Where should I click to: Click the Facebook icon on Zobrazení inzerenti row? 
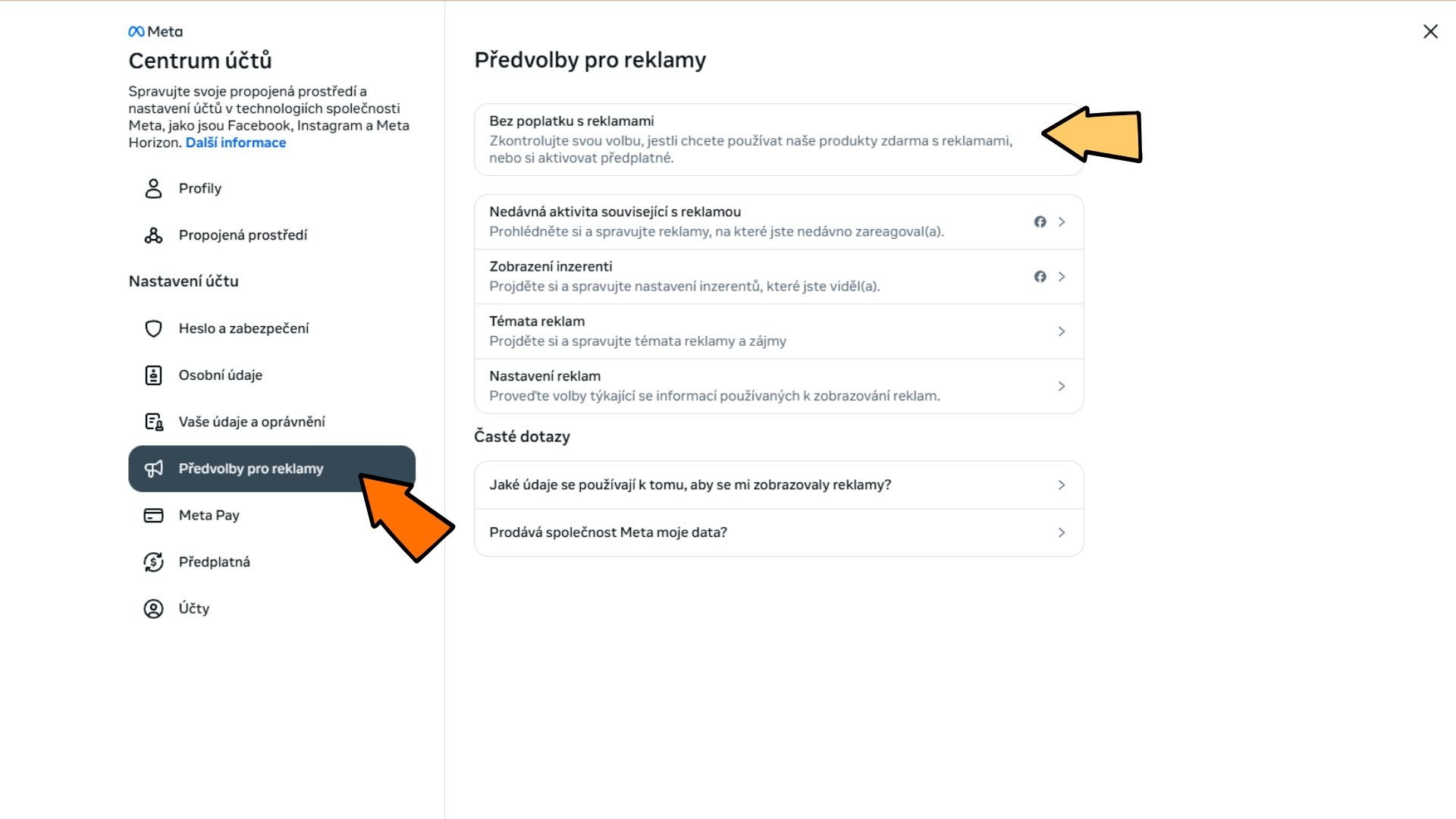(1040, 277)
